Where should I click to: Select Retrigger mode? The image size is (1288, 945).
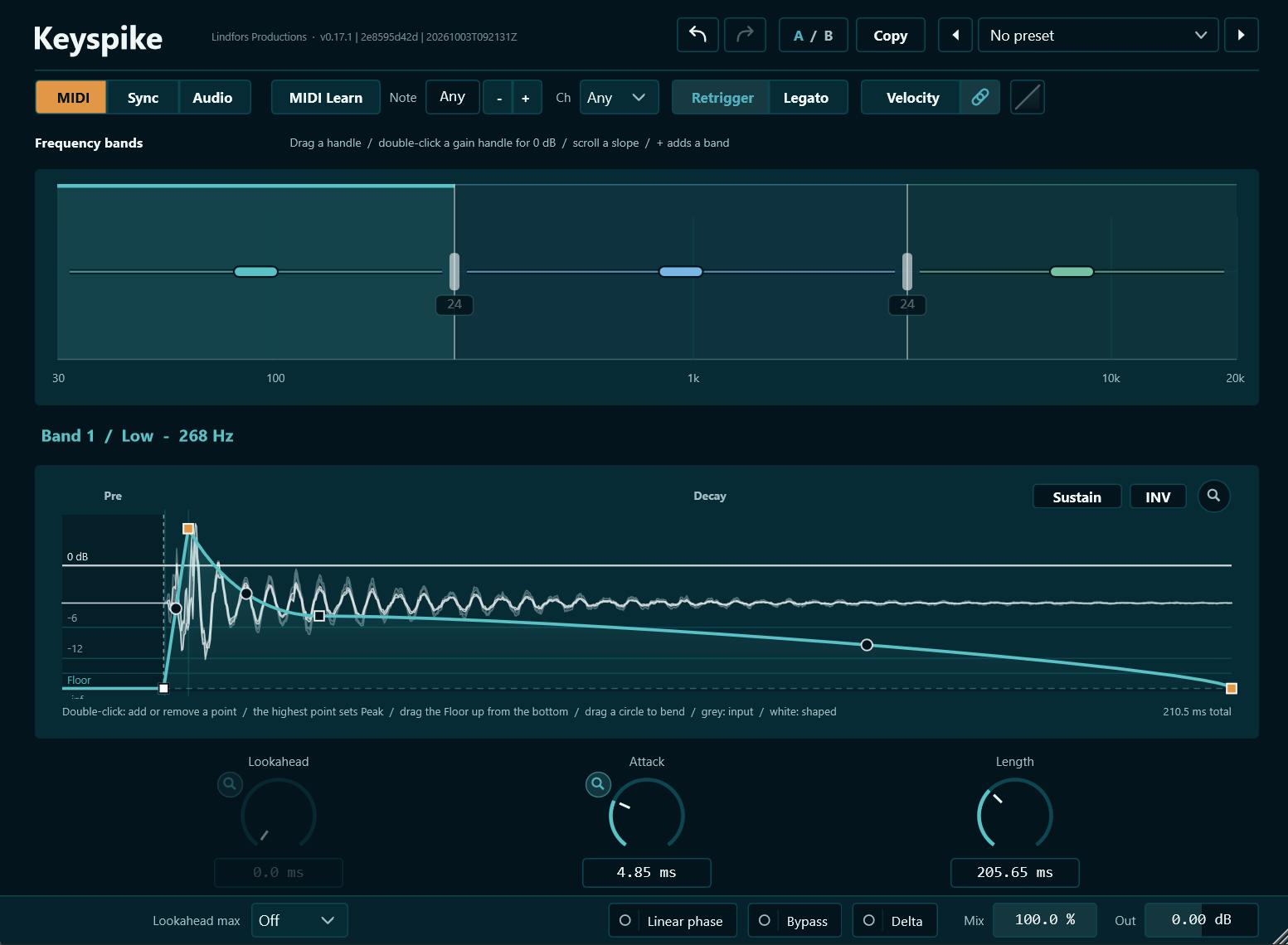tap(722, 98)
